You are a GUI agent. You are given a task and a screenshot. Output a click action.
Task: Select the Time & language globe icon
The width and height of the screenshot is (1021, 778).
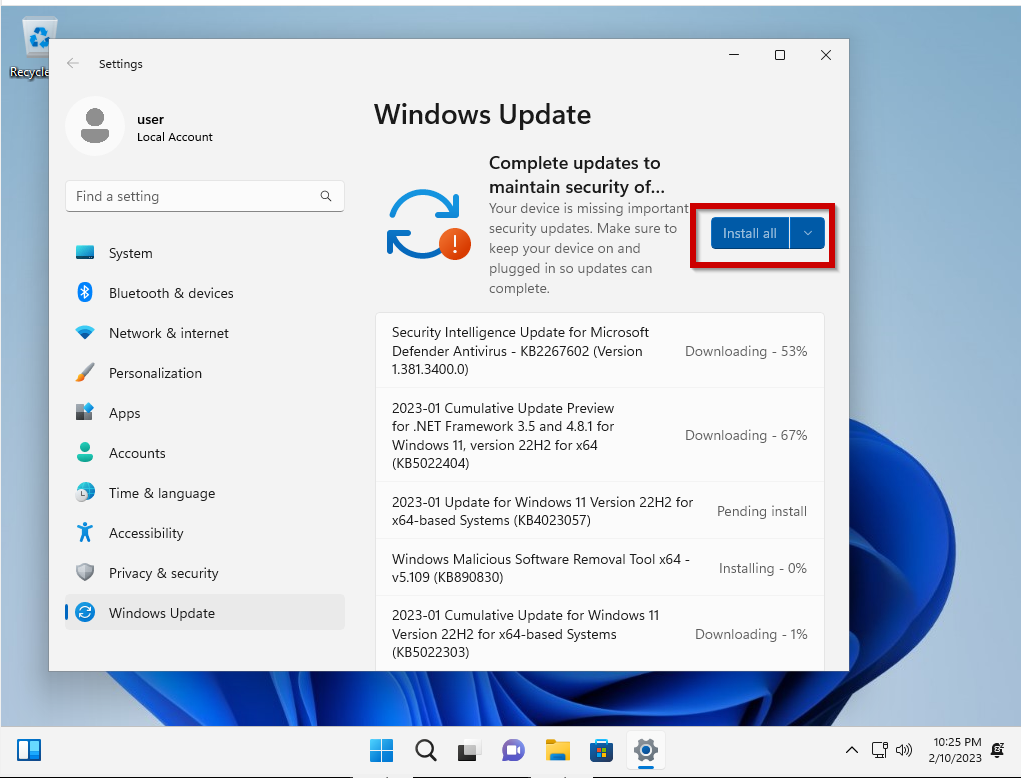(x=85, y=492)
